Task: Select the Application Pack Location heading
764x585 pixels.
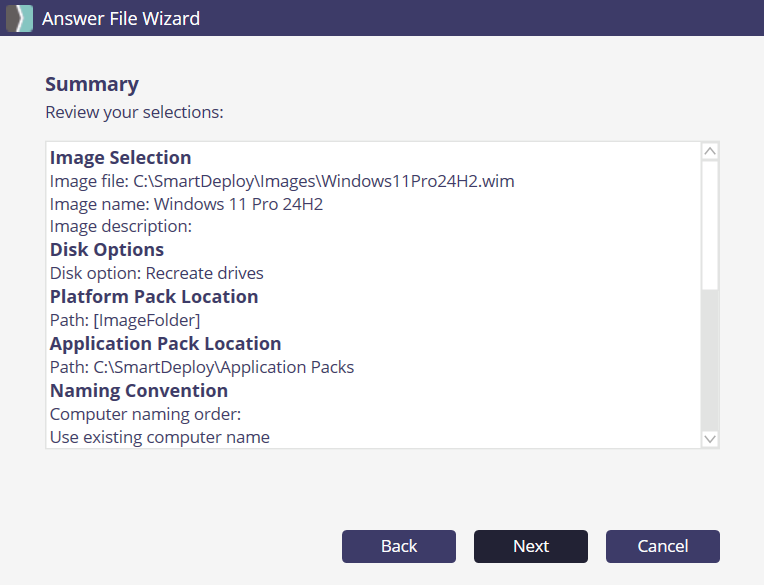Action: (165, 344)
